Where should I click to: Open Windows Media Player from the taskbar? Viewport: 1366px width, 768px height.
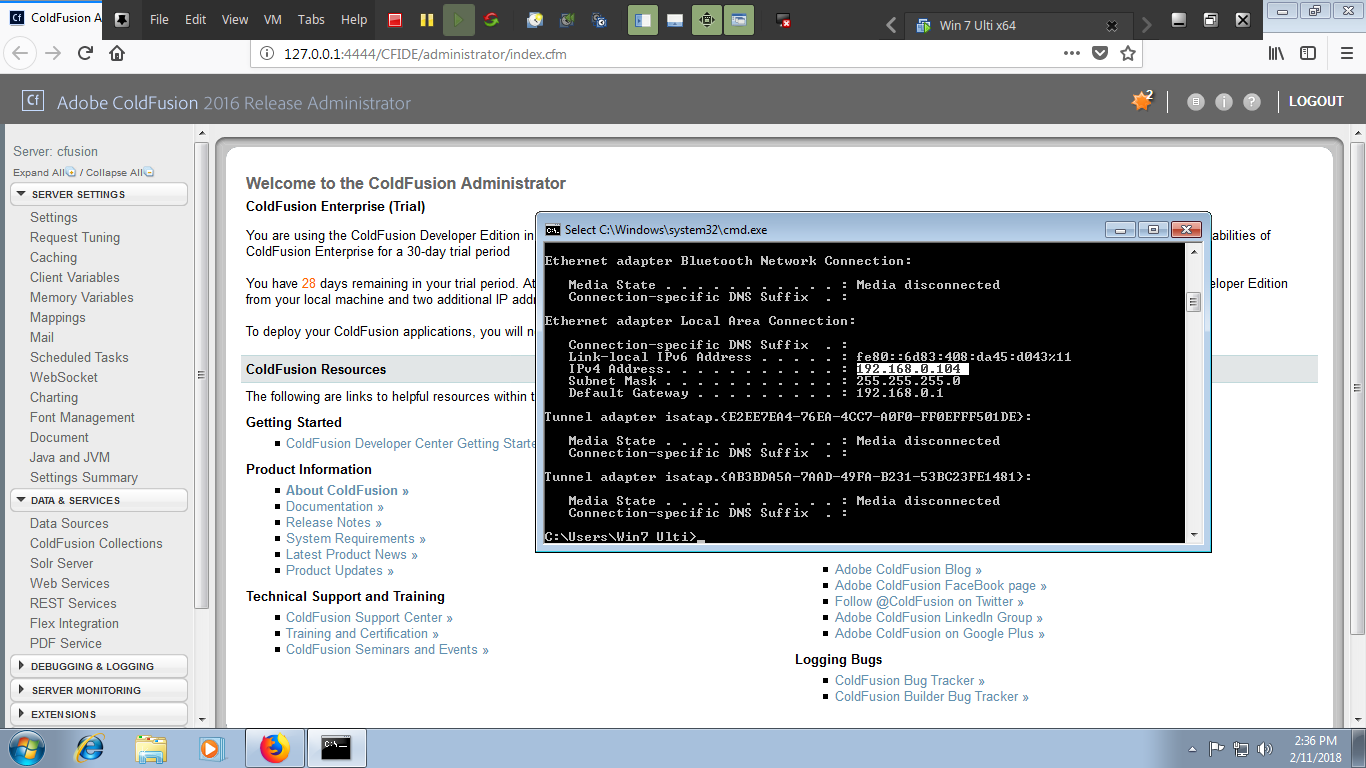tap(210, 748)
